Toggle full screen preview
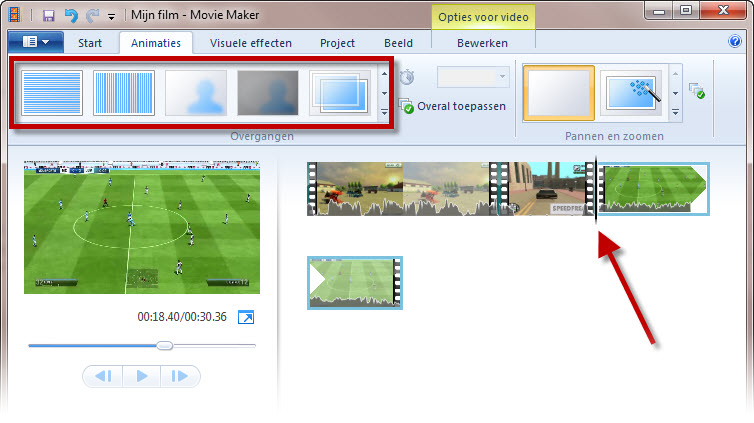 (x=245, y=317)
